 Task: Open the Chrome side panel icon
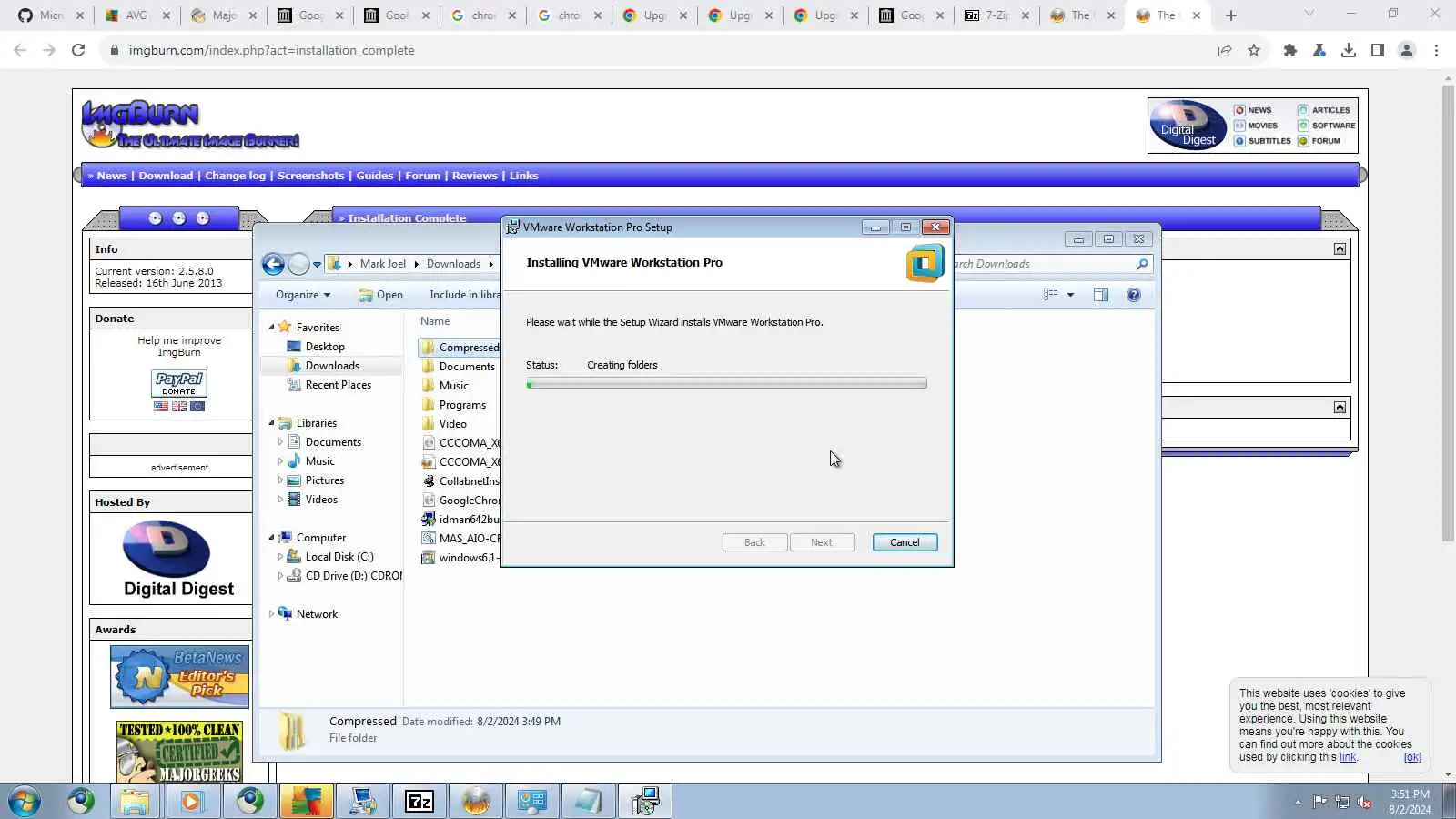pos(1378,50)
